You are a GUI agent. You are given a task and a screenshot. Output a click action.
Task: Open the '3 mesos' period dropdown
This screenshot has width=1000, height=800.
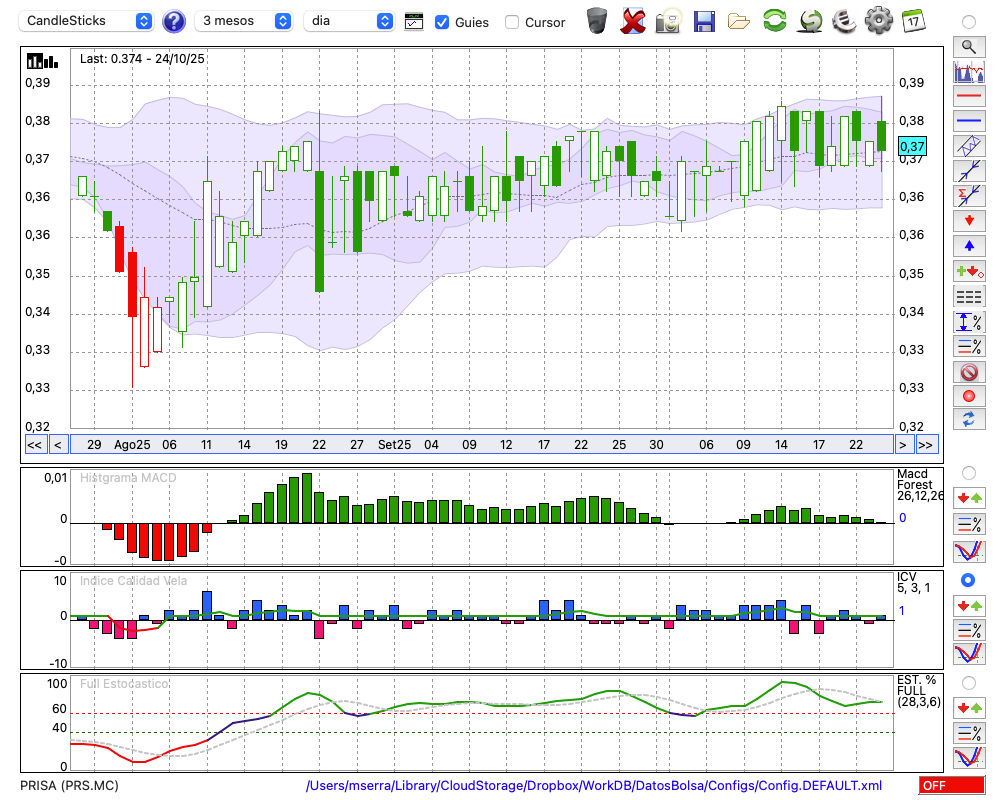pyautogui.click(x=243, y=21)
